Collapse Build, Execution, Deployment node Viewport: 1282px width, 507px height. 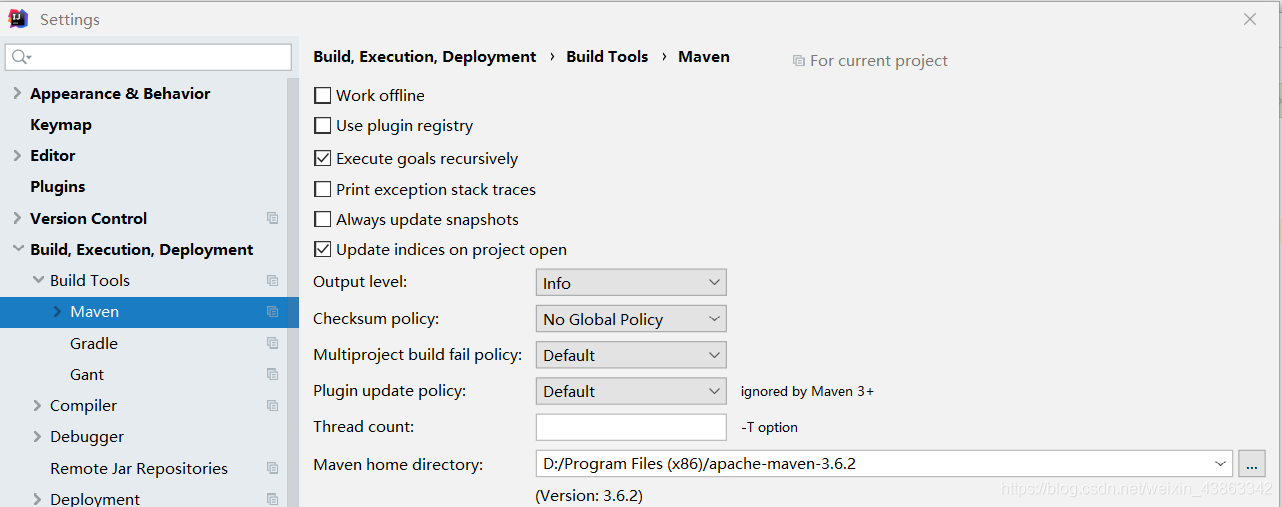click(x=17, y=249)
